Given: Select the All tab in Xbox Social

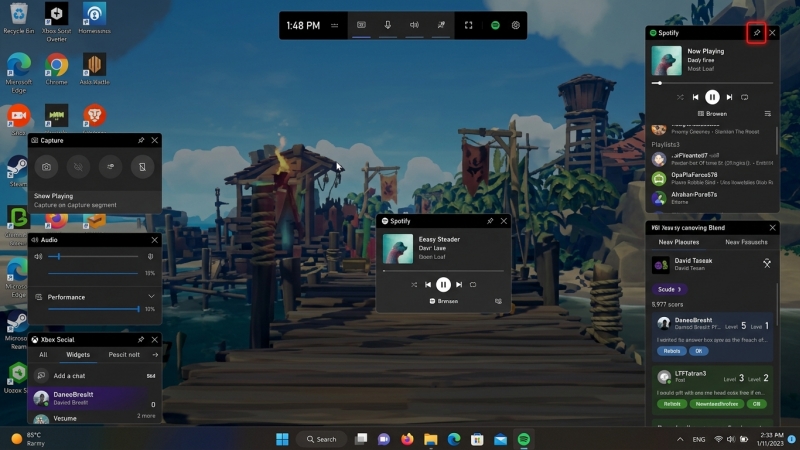Looking at the screenshot, I should [43, 355].
